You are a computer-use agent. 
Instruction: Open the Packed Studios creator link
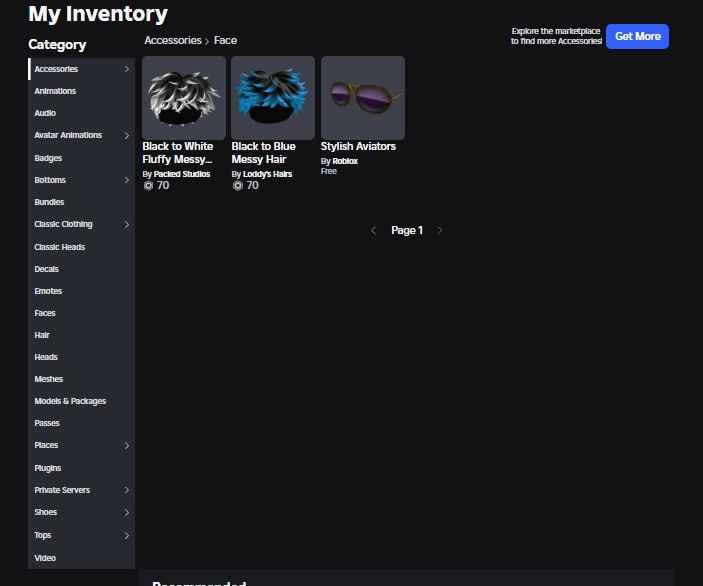click(x=182, y=174)
